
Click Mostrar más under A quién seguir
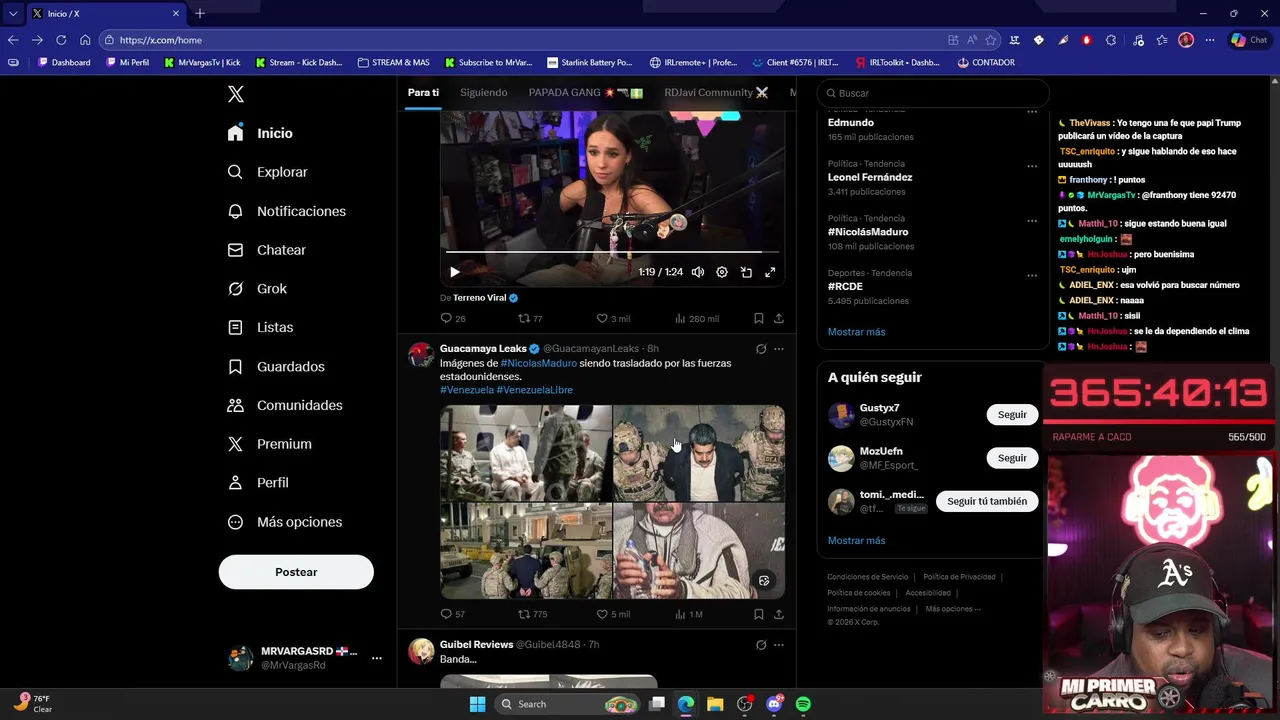pos(856,541)
